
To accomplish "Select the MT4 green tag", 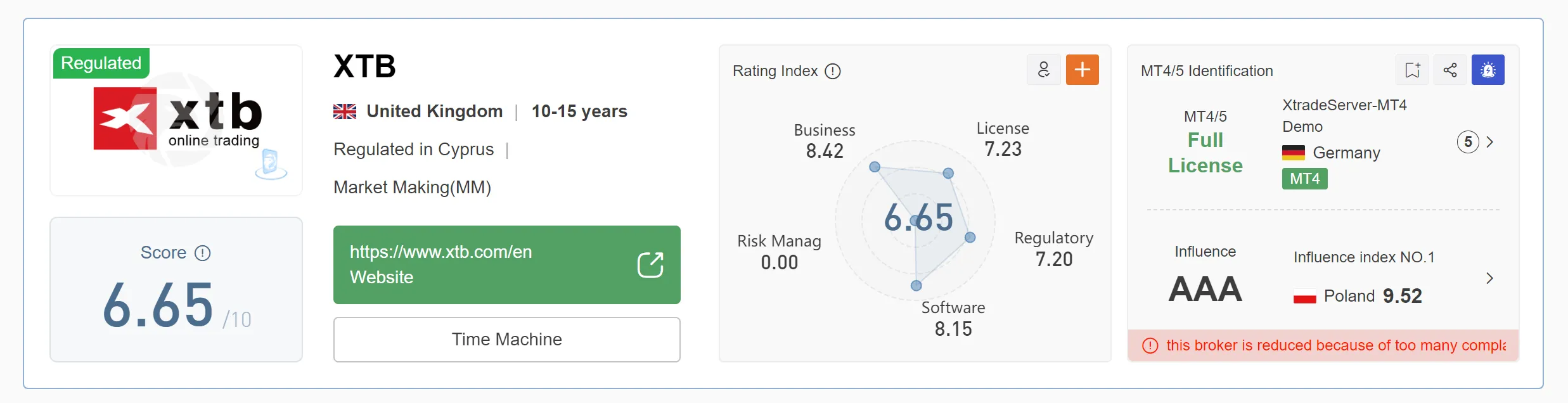I will coord(1304,179).
